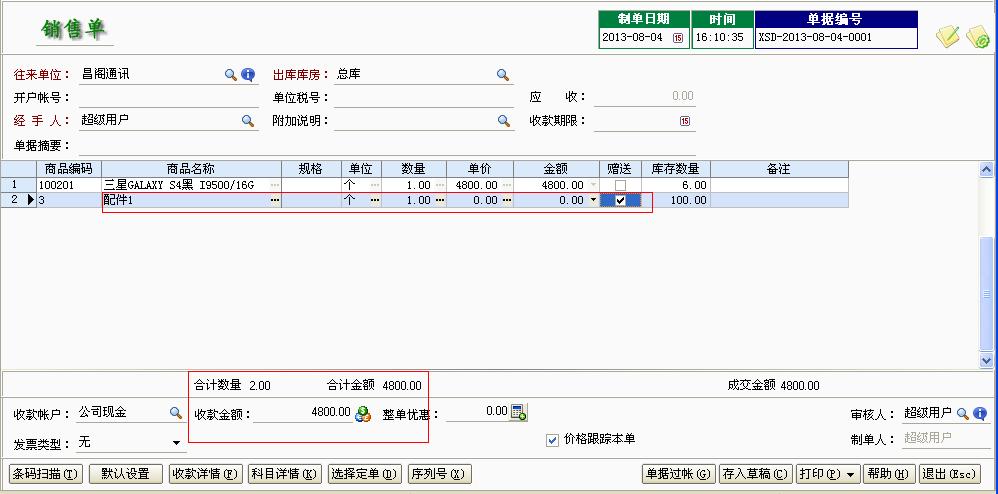Open 收款详情(F) button
The image size is (998, 494).
point(206,474)
